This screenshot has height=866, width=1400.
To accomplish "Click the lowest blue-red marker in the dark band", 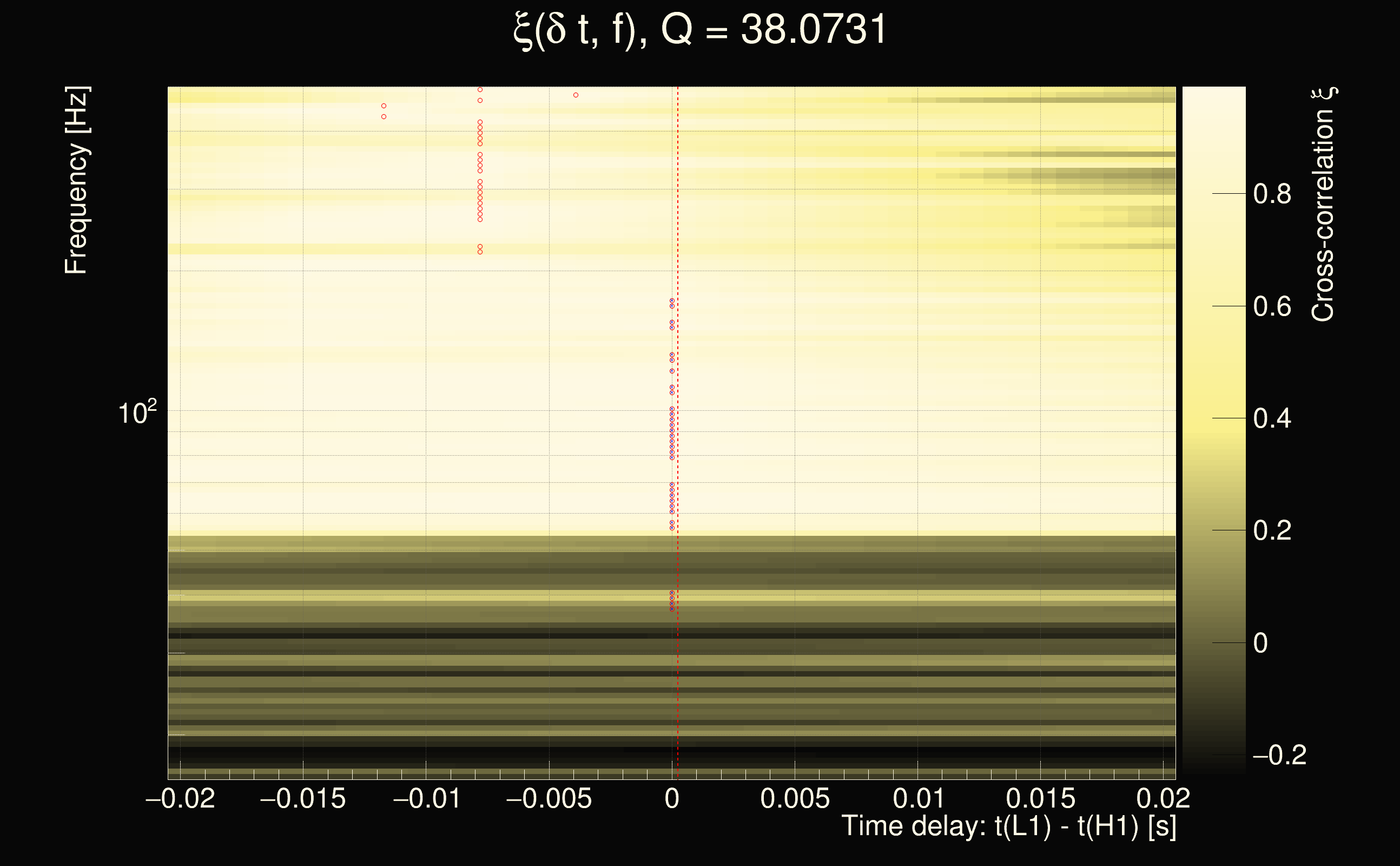I will pyautogui.click(x=672, y=609).
